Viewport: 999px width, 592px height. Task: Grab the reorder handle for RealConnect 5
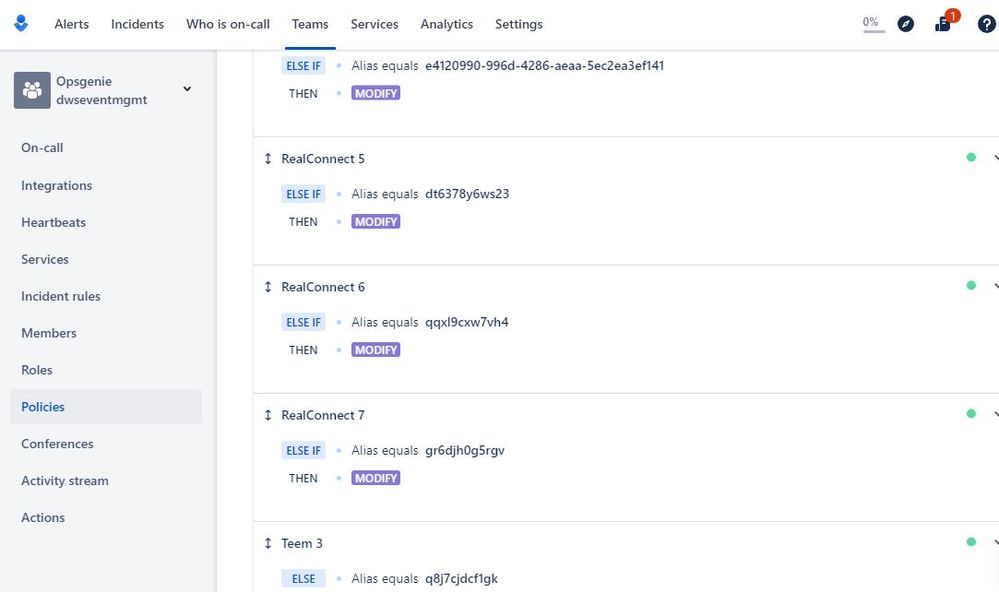pos(268,159)
